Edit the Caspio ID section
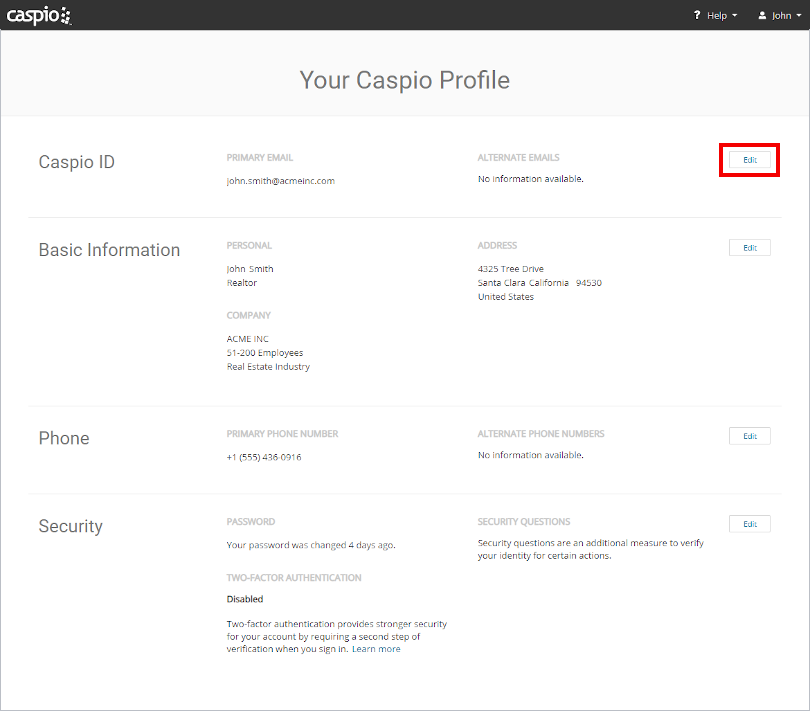 coord(750,160)
